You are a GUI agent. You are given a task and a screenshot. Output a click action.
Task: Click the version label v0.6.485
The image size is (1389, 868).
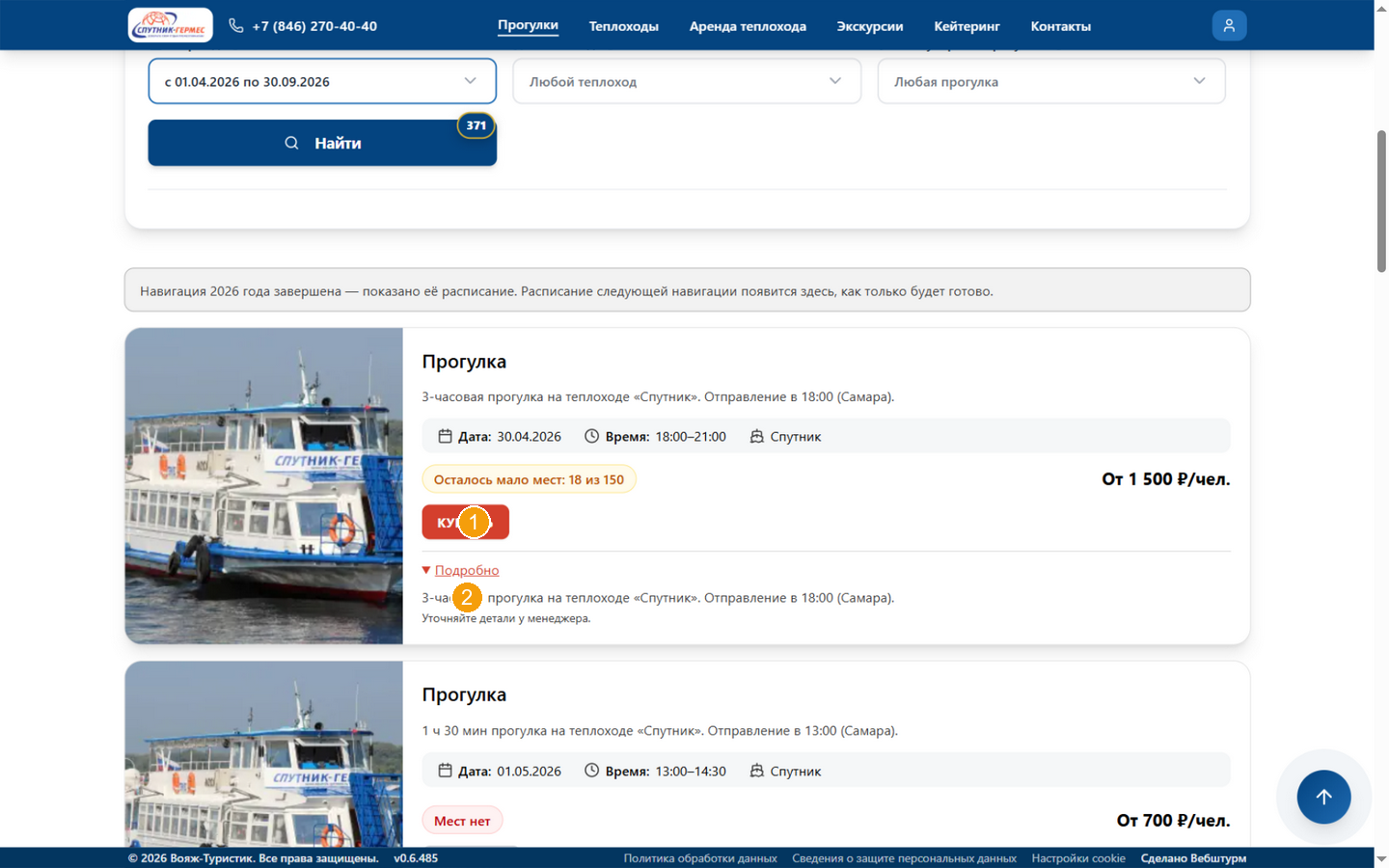pyautogui.click(x=416, y=857)
